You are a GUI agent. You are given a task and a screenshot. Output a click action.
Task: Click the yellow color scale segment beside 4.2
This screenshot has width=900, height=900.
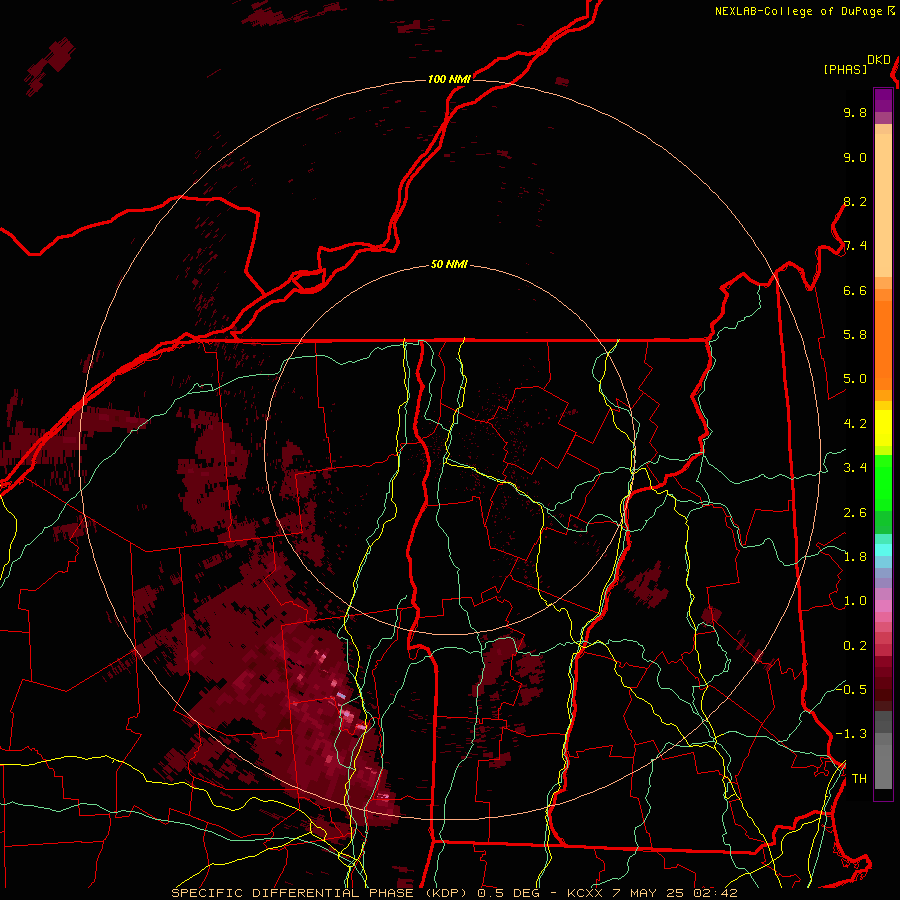tap(883, 428)
